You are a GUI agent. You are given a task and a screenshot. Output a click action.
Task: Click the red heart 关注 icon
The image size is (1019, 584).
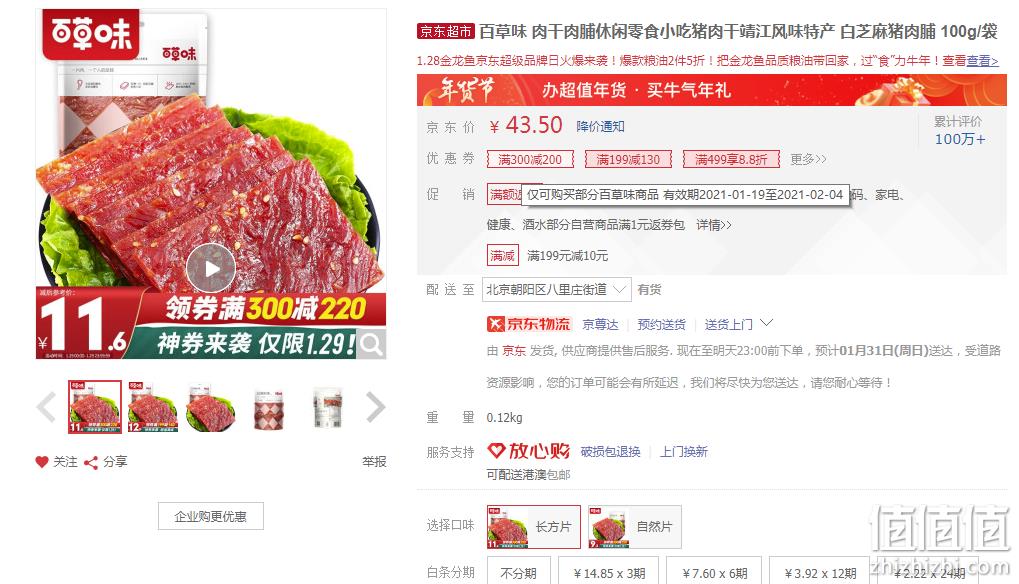[42, 462]
